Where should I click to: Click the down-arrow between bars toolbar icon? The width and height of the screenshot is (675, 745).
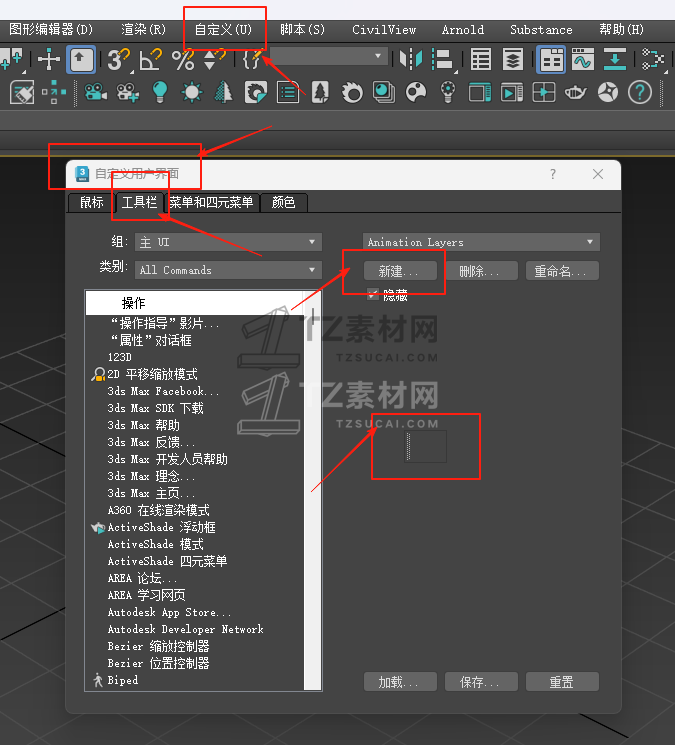tap(615, 59)
